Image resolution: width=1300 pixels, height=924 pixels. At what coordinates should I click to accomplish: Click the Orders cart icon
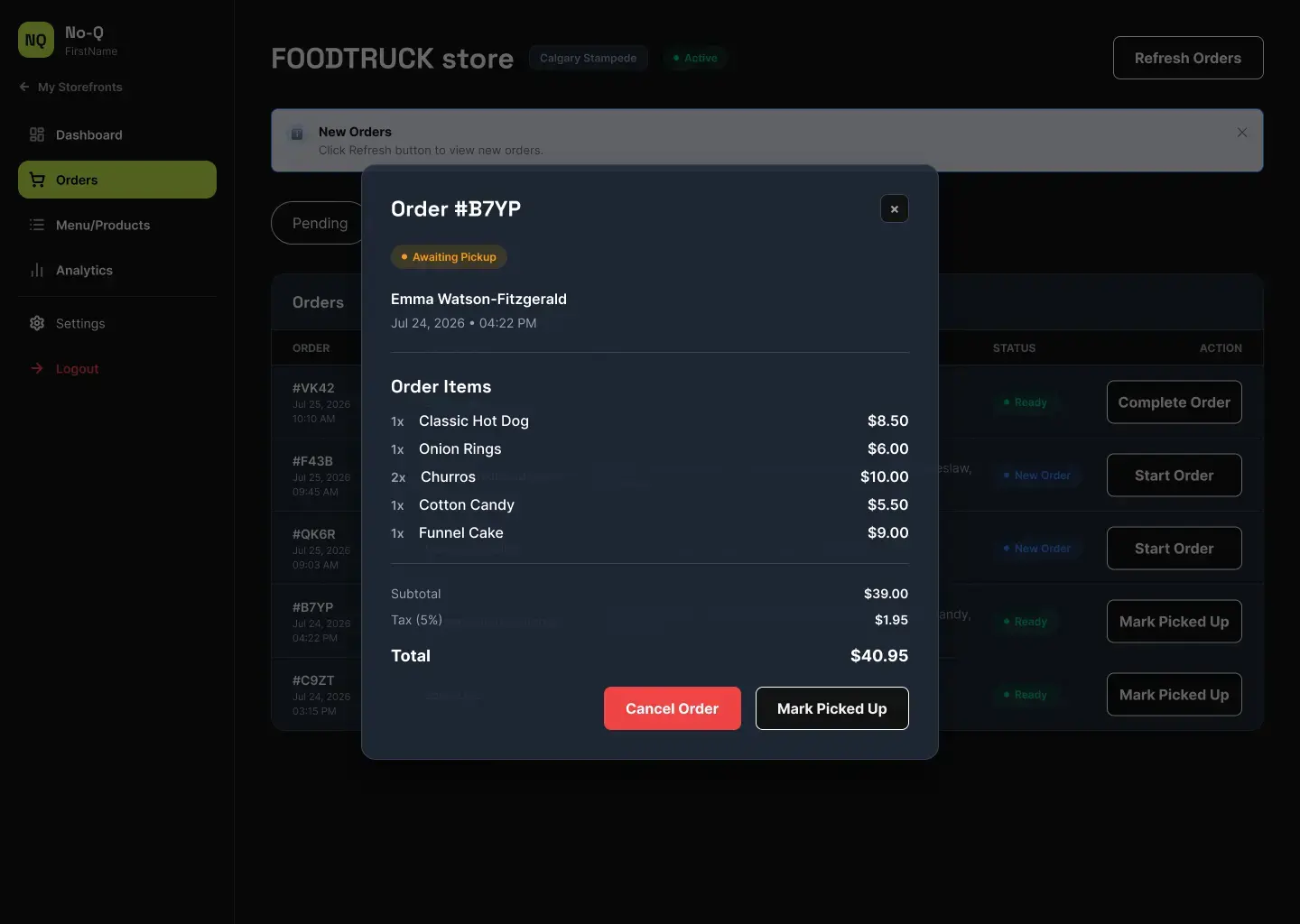click(x=37, y=180)
